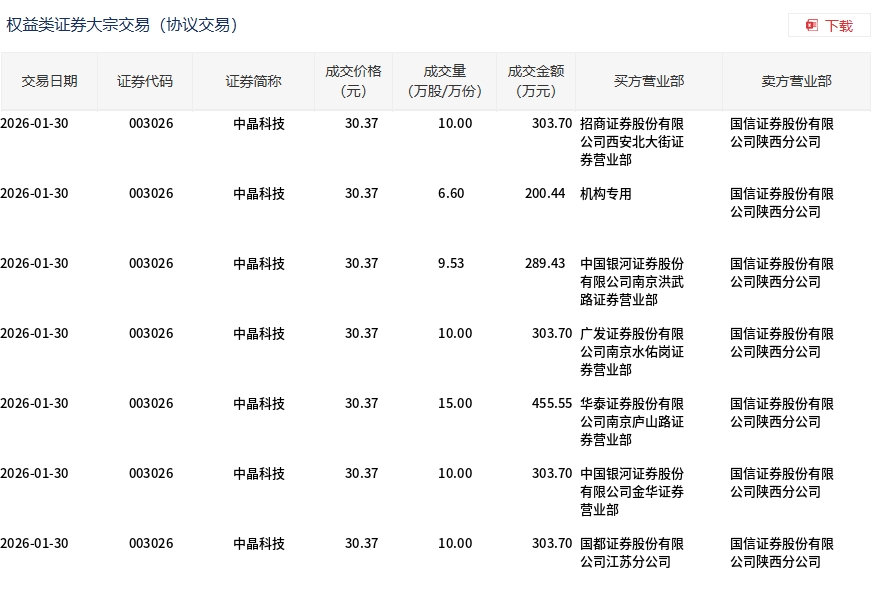Click the Excel icon in 下载 button
The width and height of the screenshot is (872, 602).
pos(811,26)
